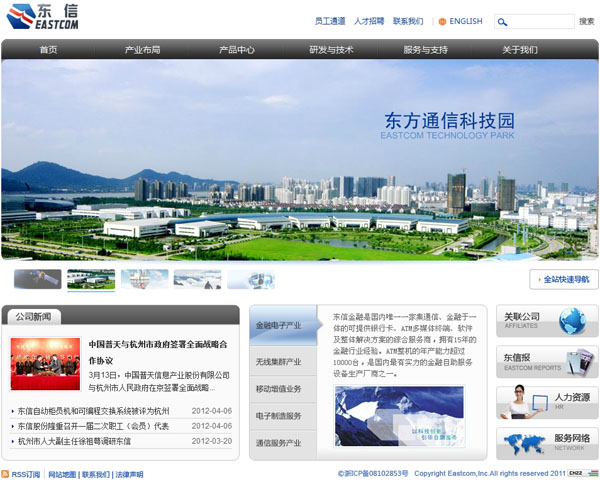Expand the 全站快速导航 quick navigation
This screenshot has height=489, width=600.
tap(563, 279)
